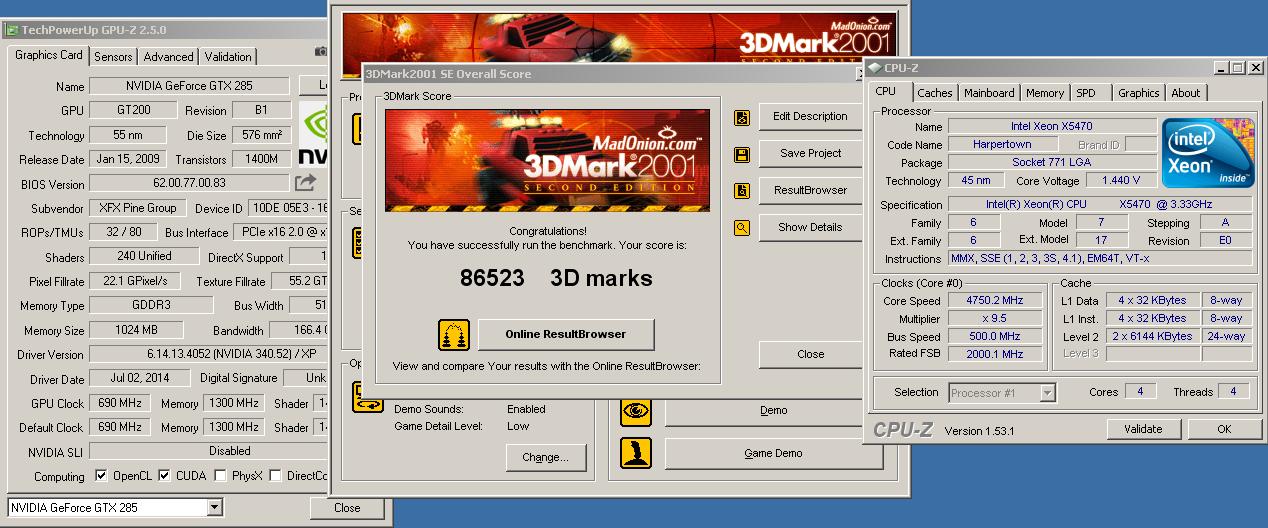Click the Online ResultBrowser button
Image resolution: width=1268 pixels, height=528 pixels.
(566, 335)
